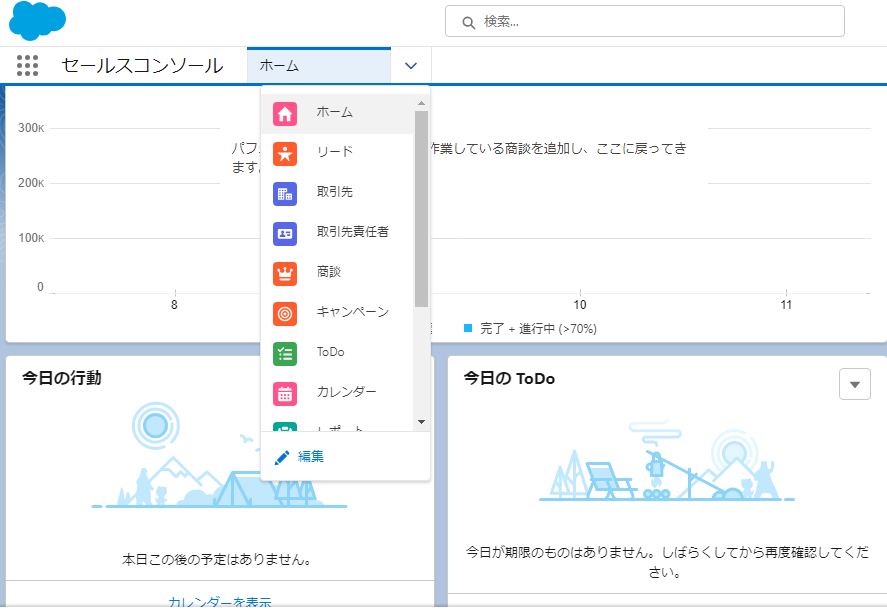The width and height of the screenshot is (887, 610).
Task: Click the ホーム tab in console bar
Action: click(318, 66)
